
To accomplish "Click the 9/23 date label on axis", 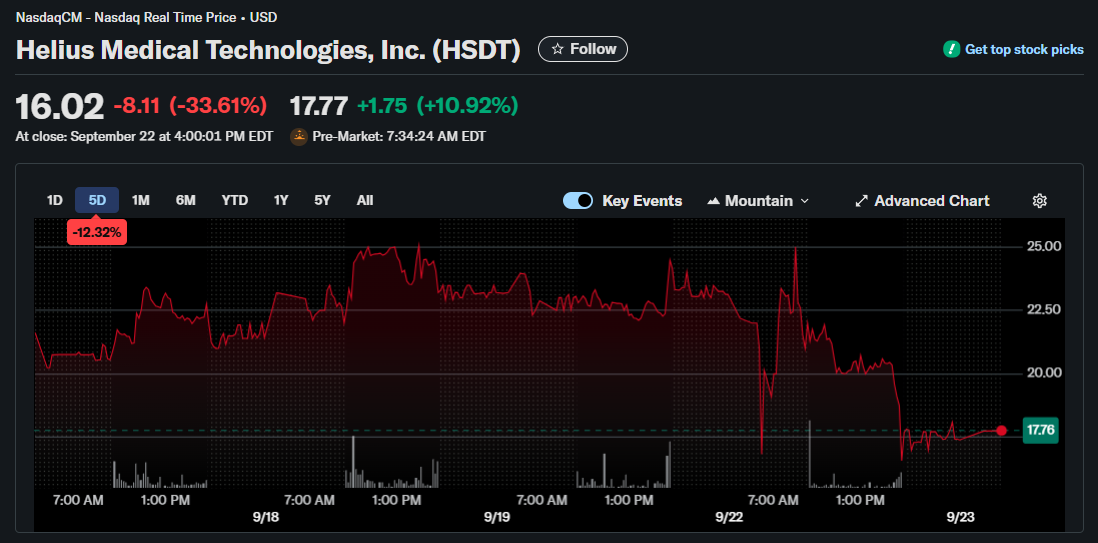I will click(x=960, y=517).
